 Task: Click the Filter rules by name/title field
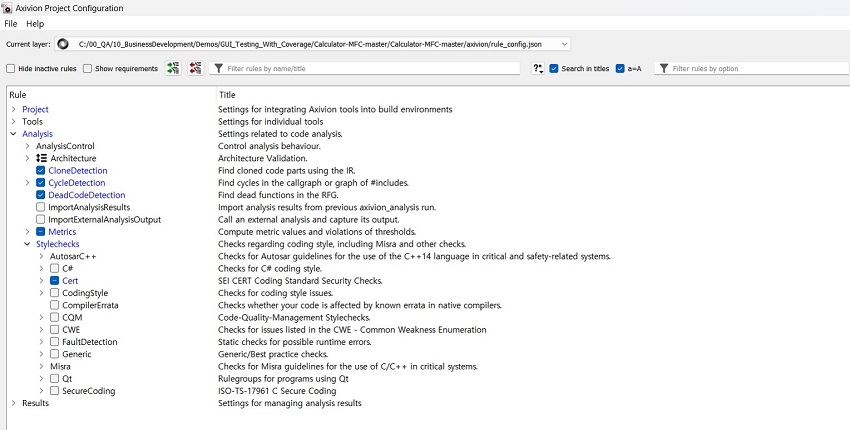(x=370, y=69)
